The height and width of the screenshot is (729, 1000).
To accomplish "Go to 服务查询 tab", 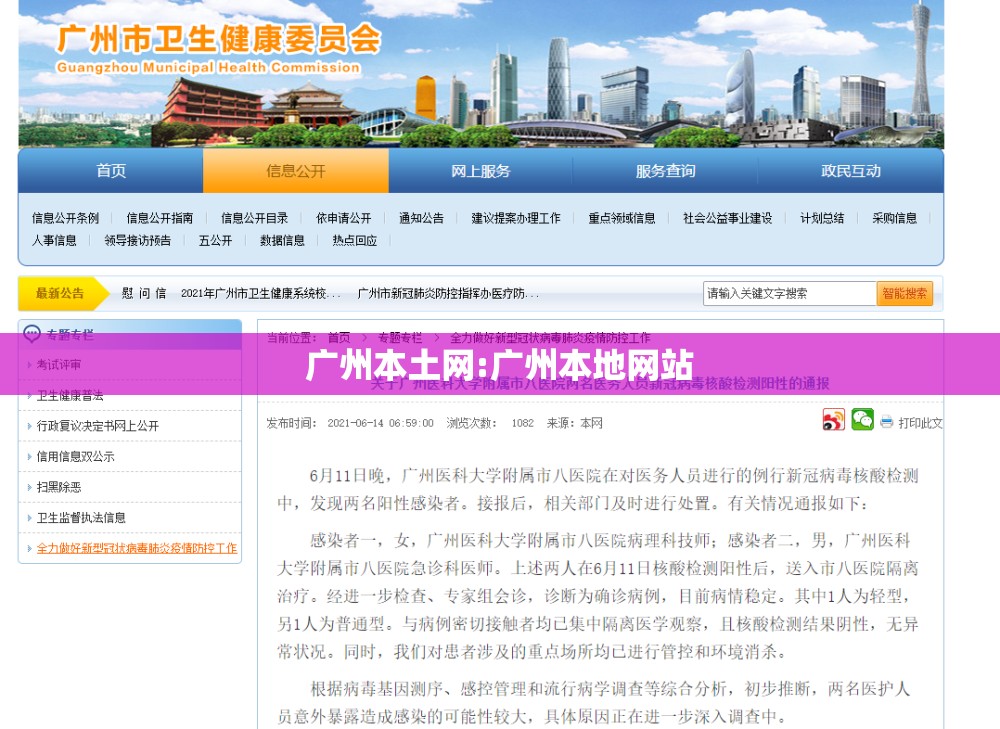I will (x=665, y=171).
